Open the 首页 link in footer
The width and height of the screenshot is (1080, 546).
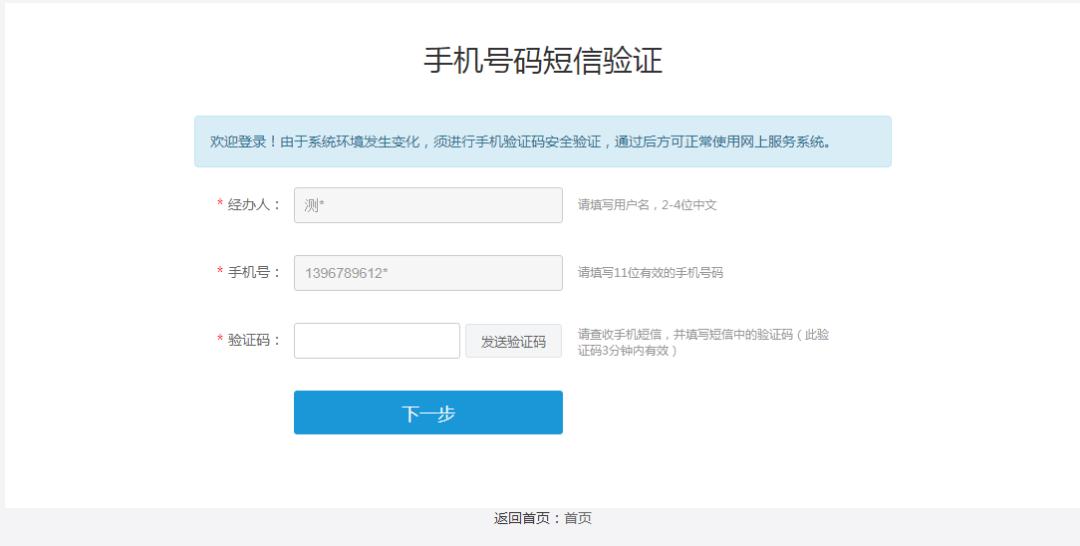pos(578,518)
